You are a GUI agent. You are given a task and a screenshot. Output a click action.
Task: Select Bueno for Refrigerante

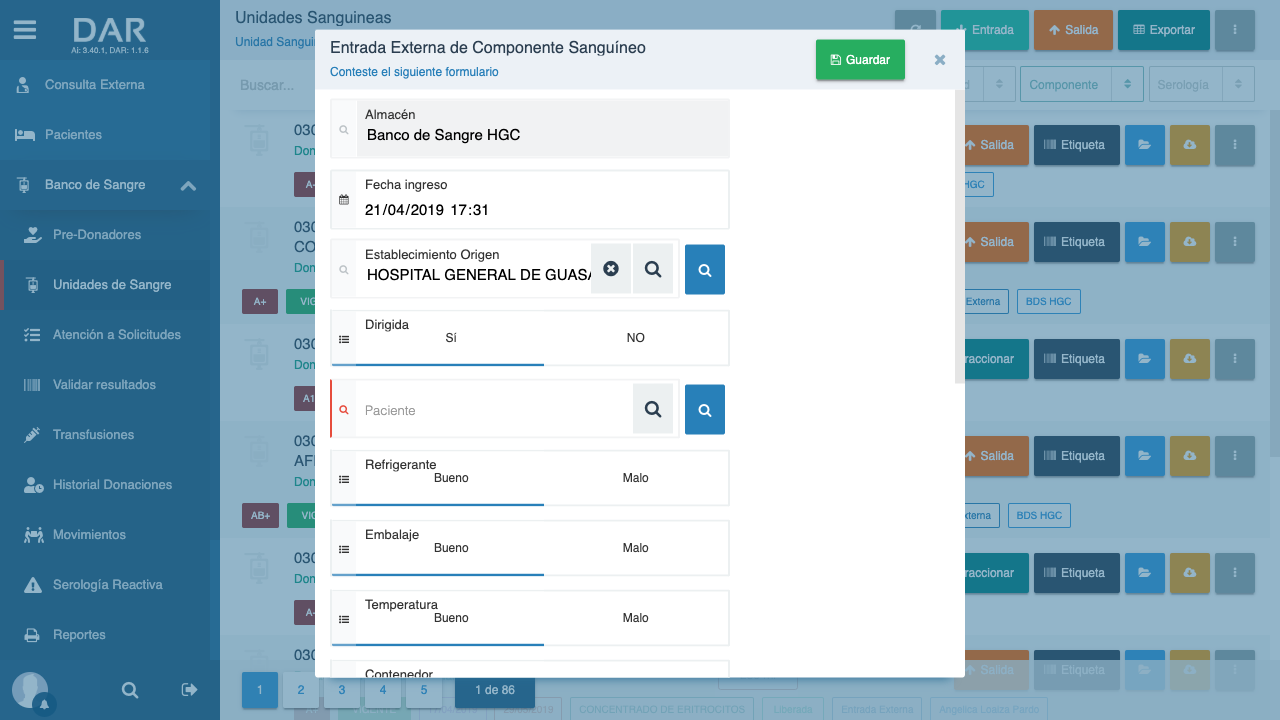[x=450, y=478]
